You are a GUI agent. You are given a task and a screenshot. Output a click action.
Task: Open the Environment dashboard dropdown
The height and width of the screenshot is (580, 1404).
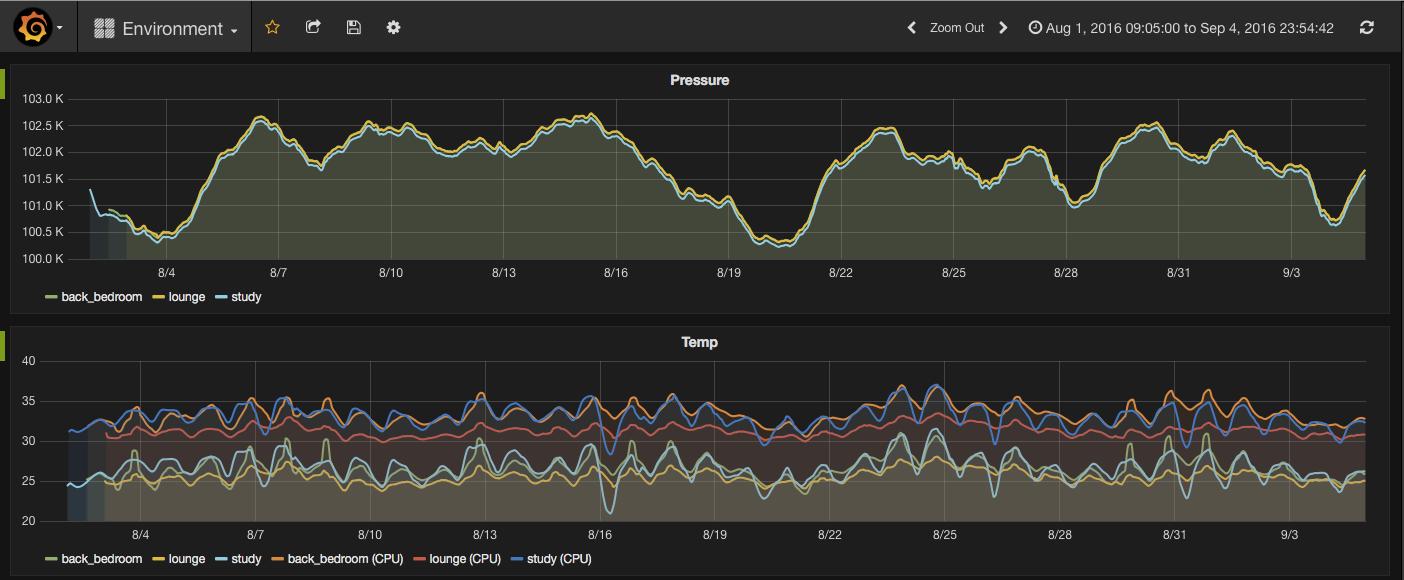[x=175, y=27]
